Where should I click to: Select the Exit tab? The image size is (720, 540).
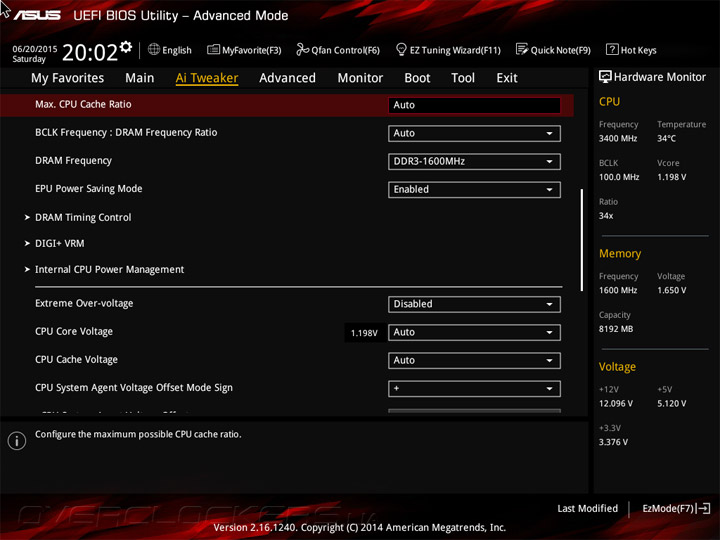click(507, 78)
